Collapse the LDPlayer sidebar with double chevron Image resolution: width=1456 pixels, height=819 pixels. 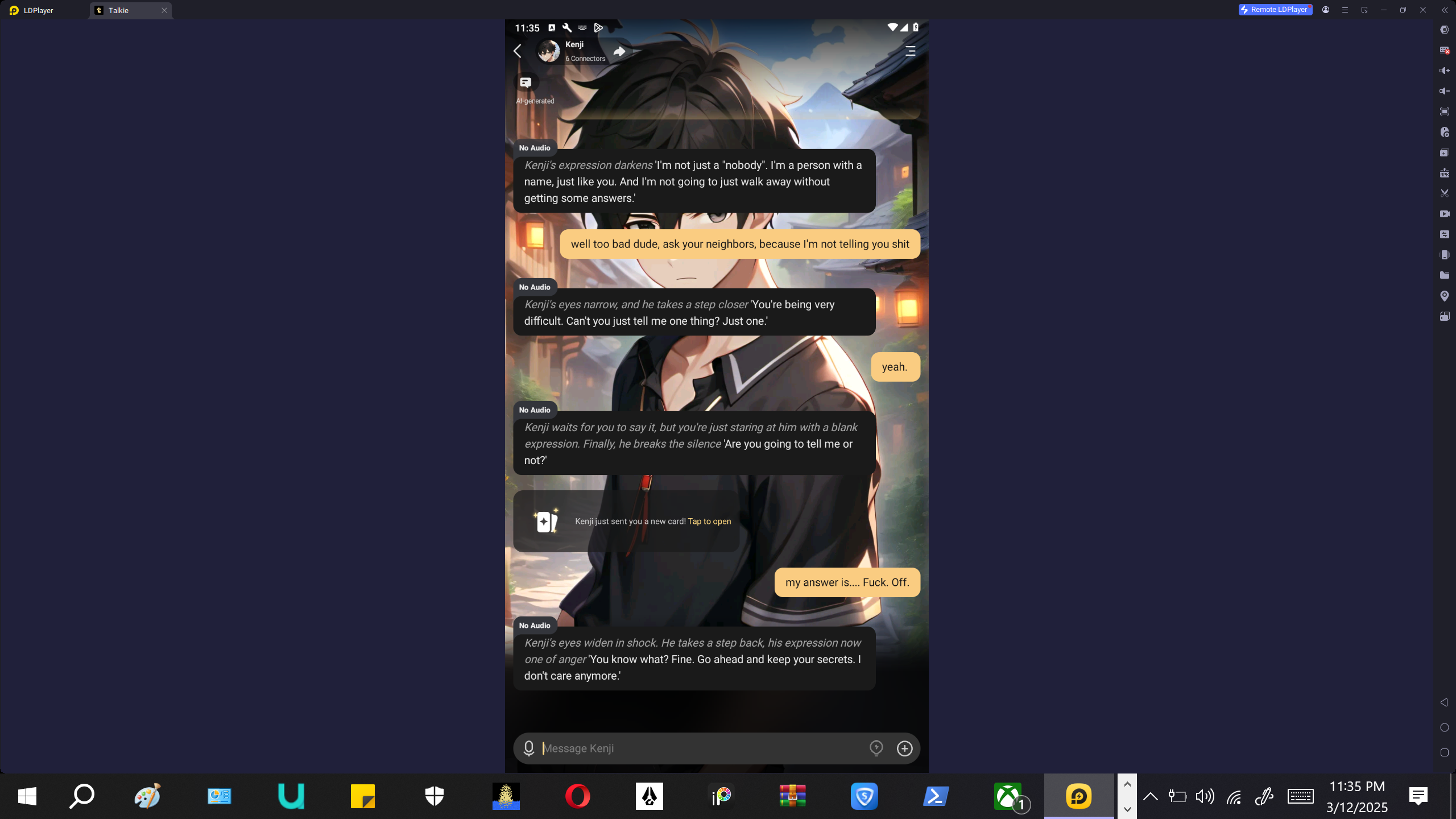pos(1445,10)
